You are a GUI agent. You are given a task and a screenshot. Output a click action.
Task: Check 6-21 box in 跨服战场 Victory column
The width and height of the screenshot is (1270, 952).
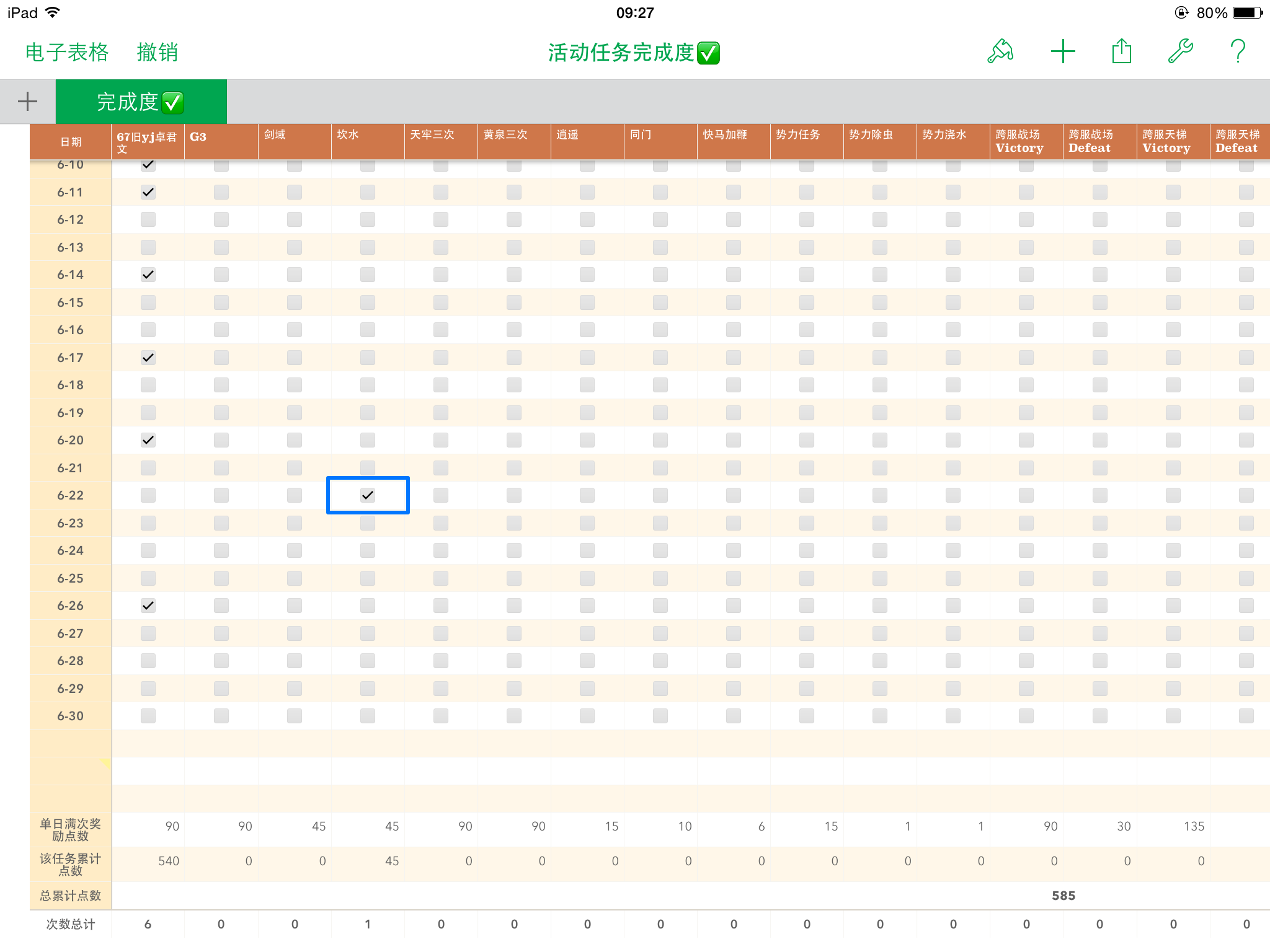click(1026, 468)
